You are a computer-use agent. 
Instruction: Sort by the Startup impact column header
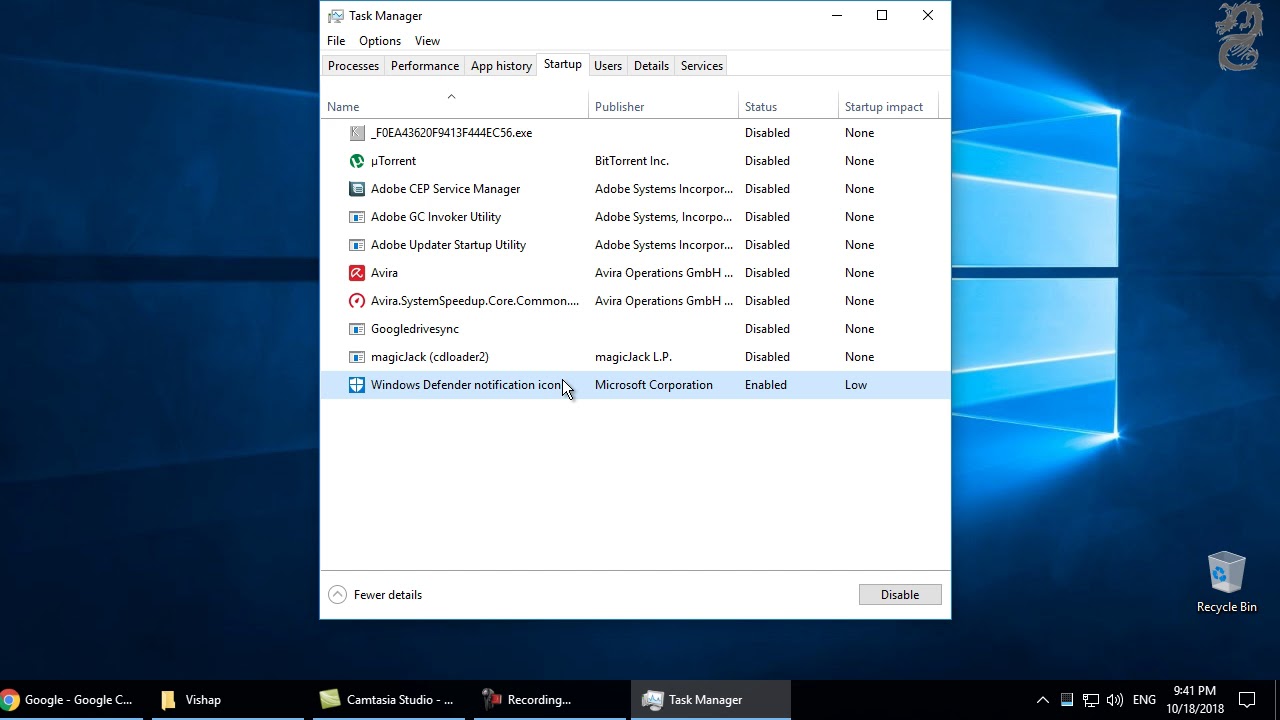coord(883,107)
